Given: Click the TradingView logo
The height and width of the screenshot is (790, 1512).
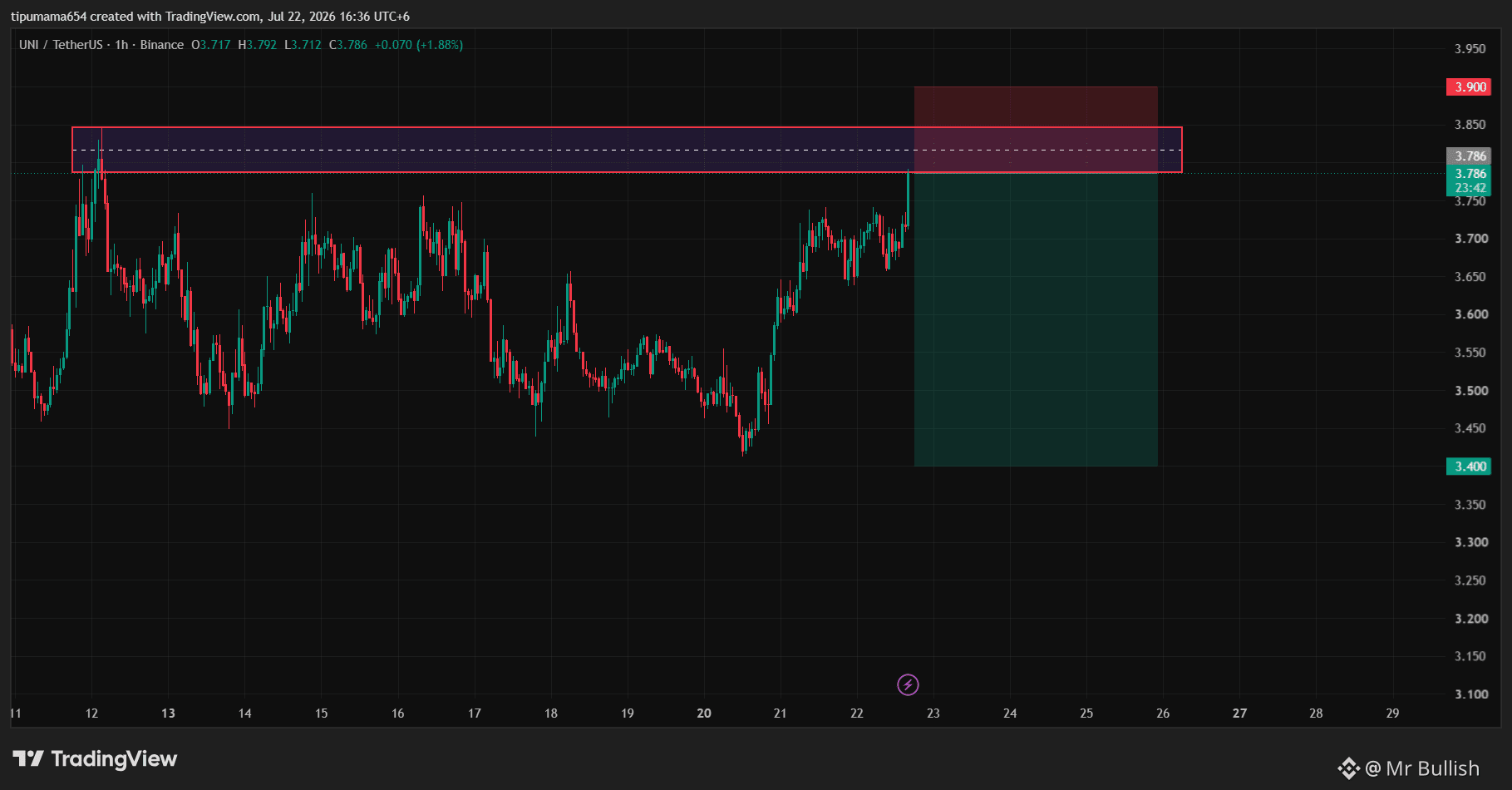Looking at the screenshot, I should tap(95, 758).
